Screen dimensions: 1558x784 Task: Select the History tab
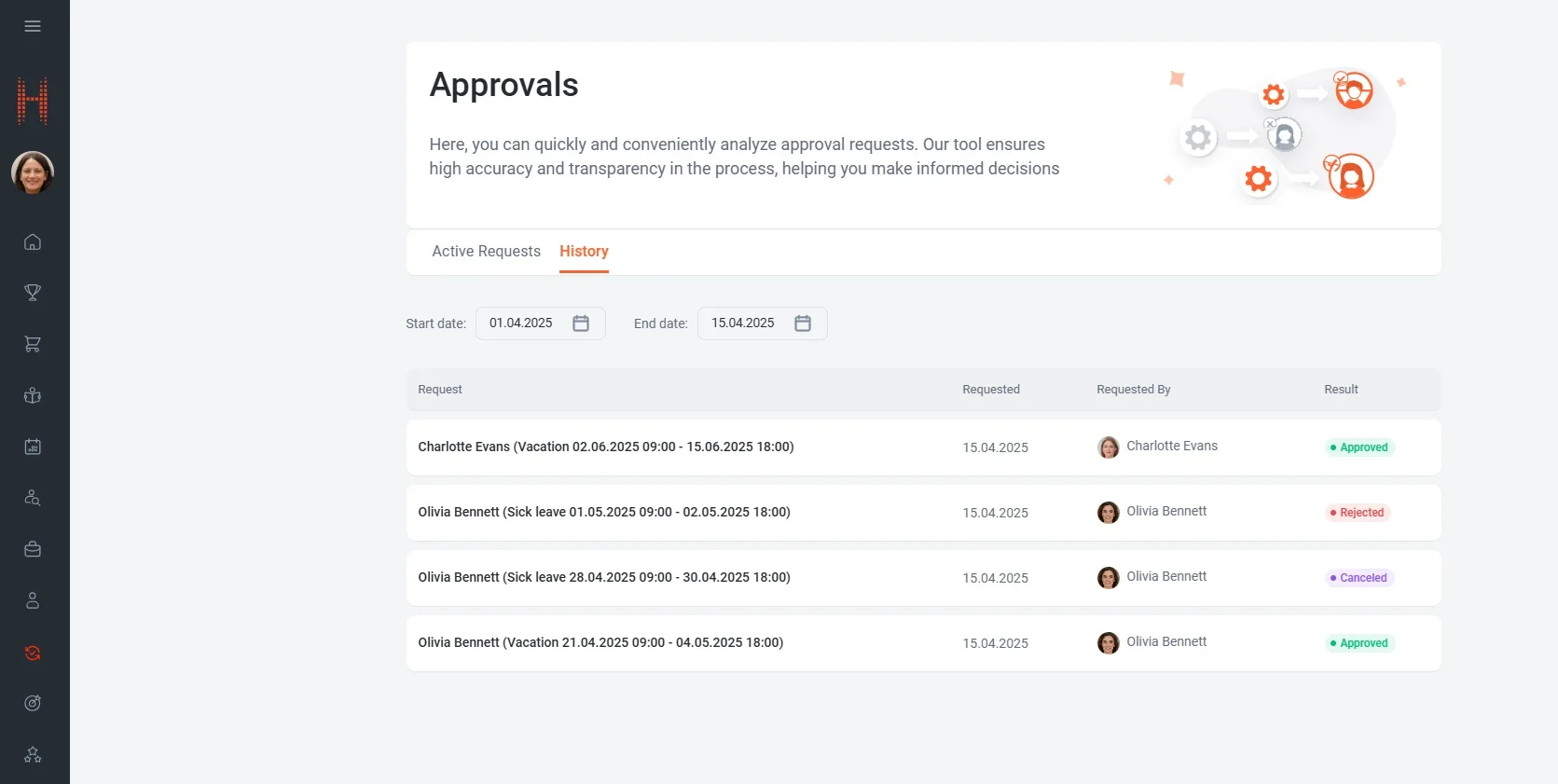(584, 252)
